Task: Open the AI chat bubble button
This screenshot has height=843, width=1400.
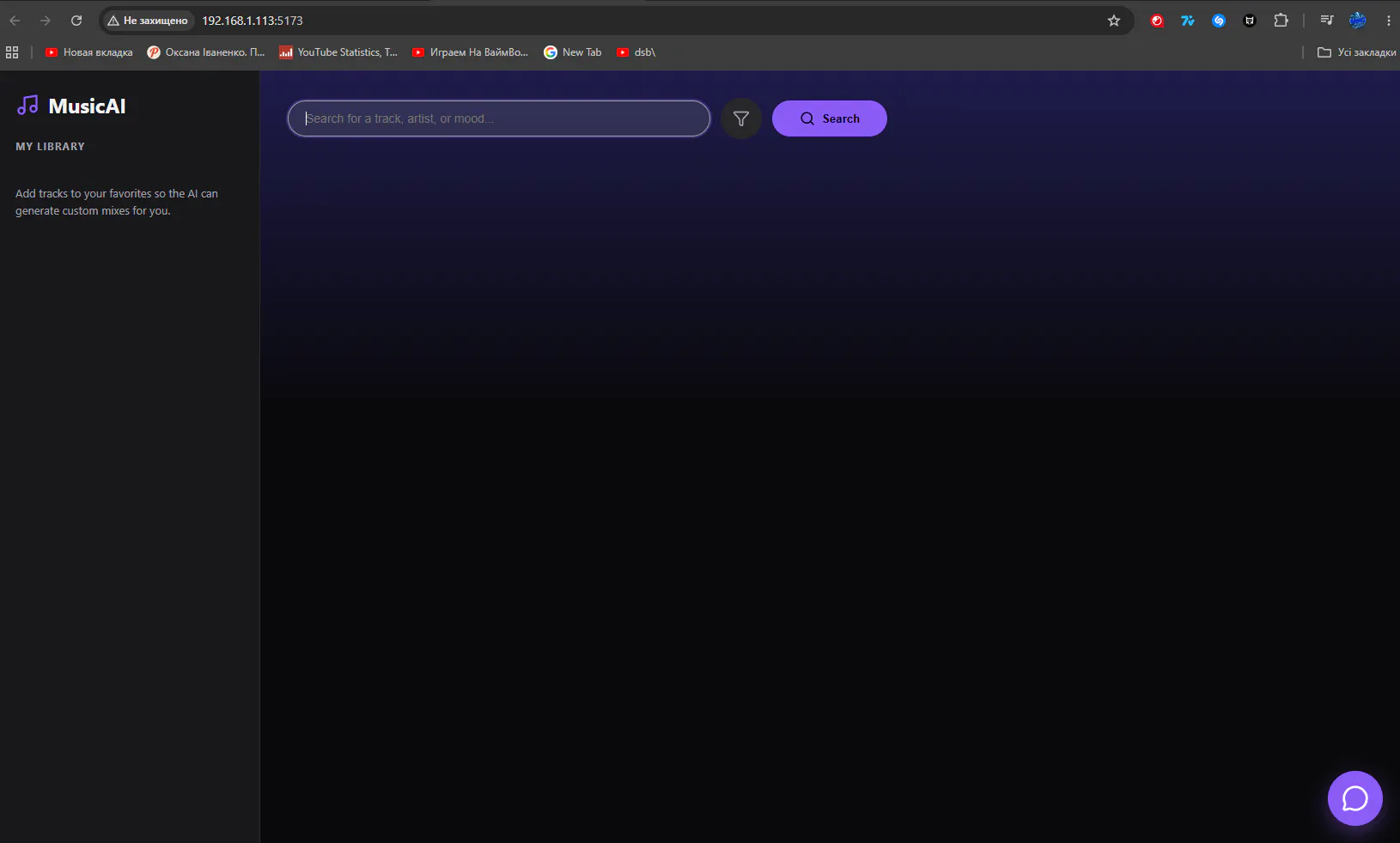Action: tap(1354, 798)
